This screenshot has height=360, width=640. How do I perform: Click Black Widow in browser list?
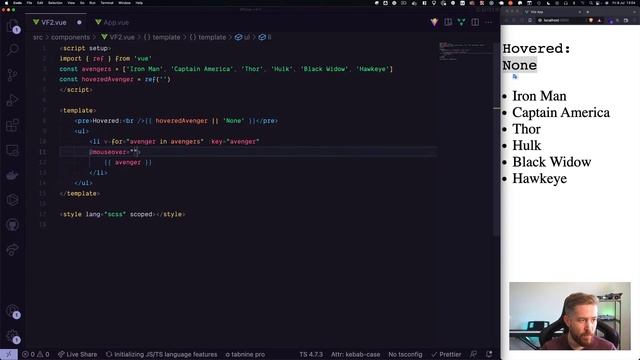pyautogui.click(x=552, y=162)
